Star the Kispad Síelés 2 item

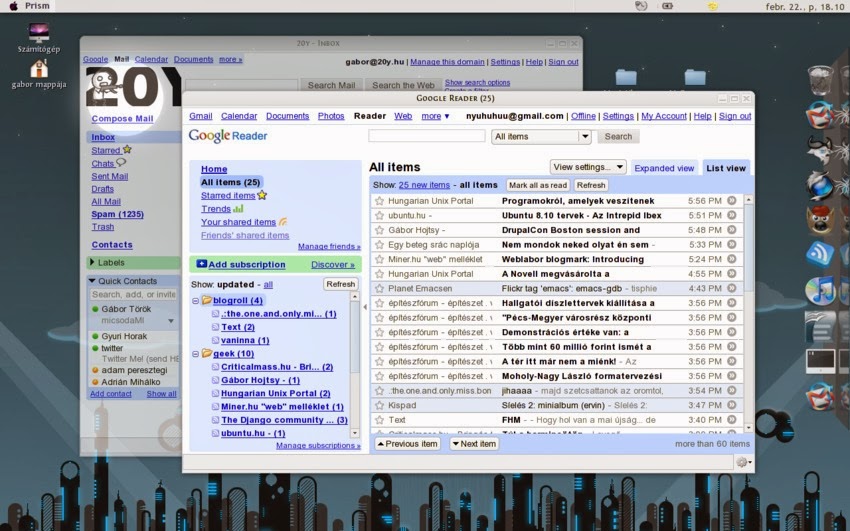(379, 405)
